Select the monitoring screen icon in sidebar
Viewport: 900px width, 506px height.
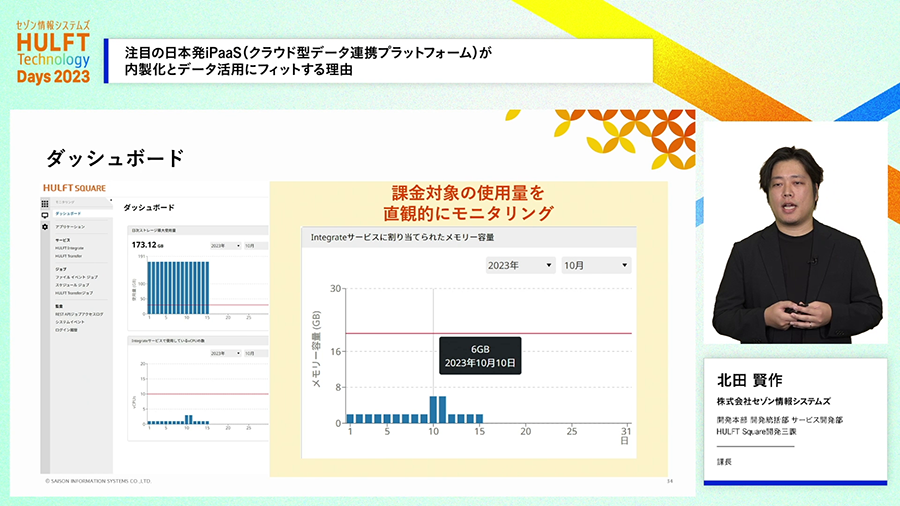pyautogui.click(x=45, y=215)
